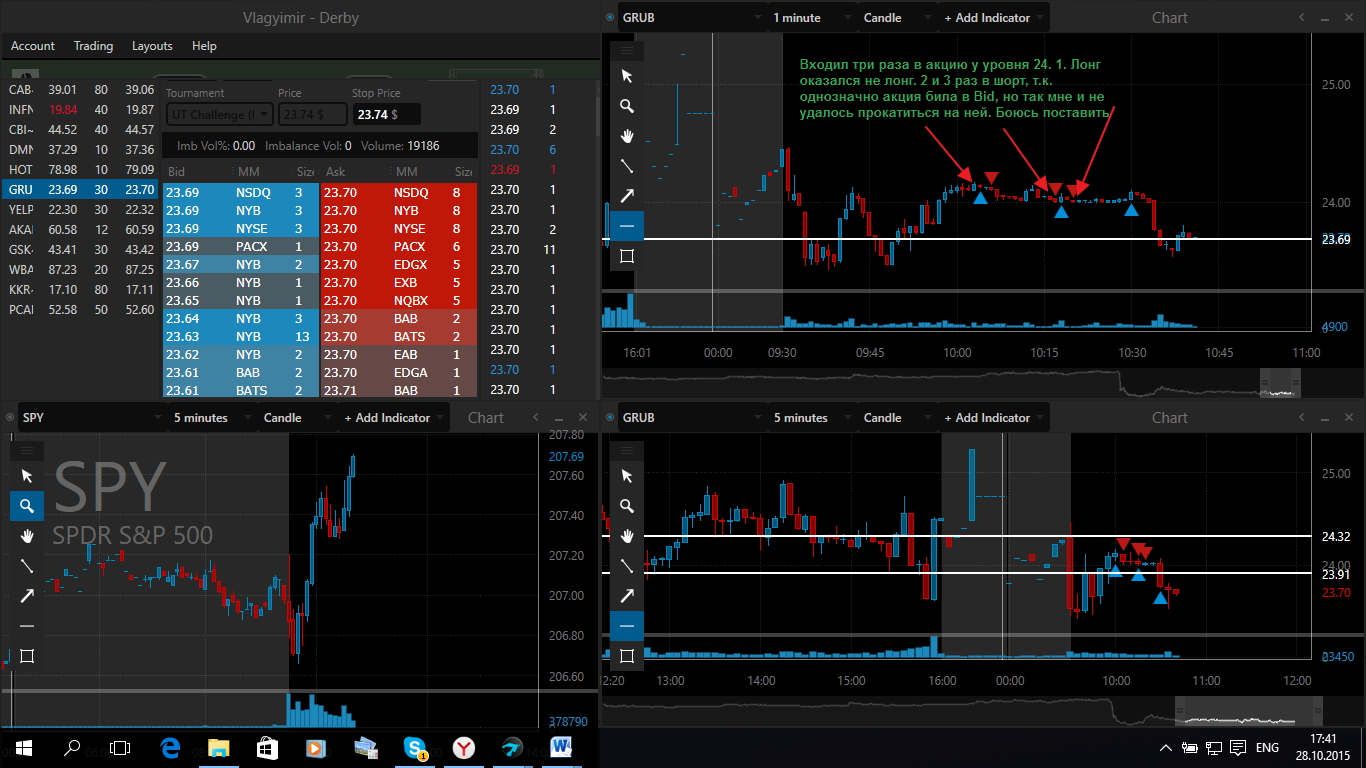Select pointer tool in GRUB 5 minutes chart
Image resolution: width=1366 pixels, height=768 pixels.
coord(627,476)
